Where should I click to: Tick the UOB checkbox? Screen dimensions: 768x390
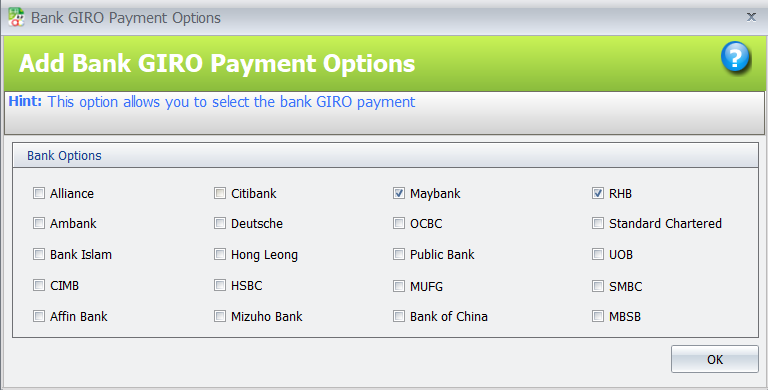598,254
